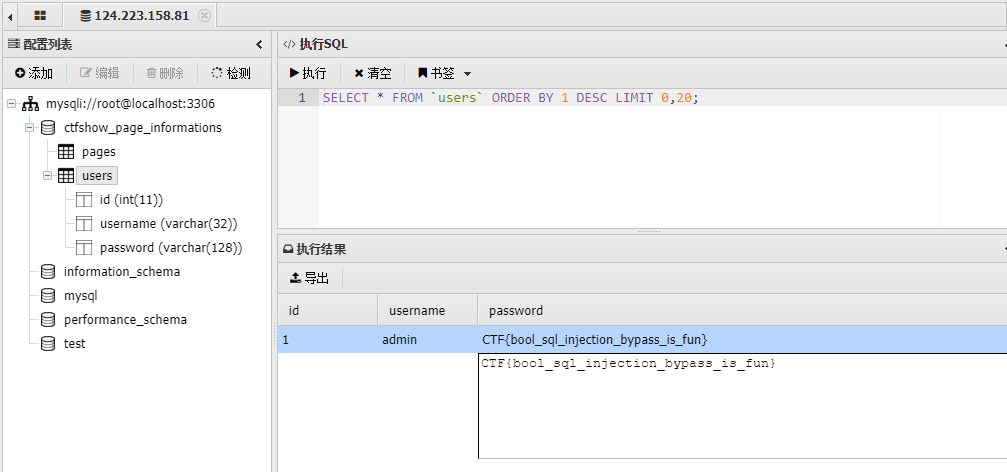1007x472 pixels.
Task: Click the information_schema database icon
Action: (48, 272)
